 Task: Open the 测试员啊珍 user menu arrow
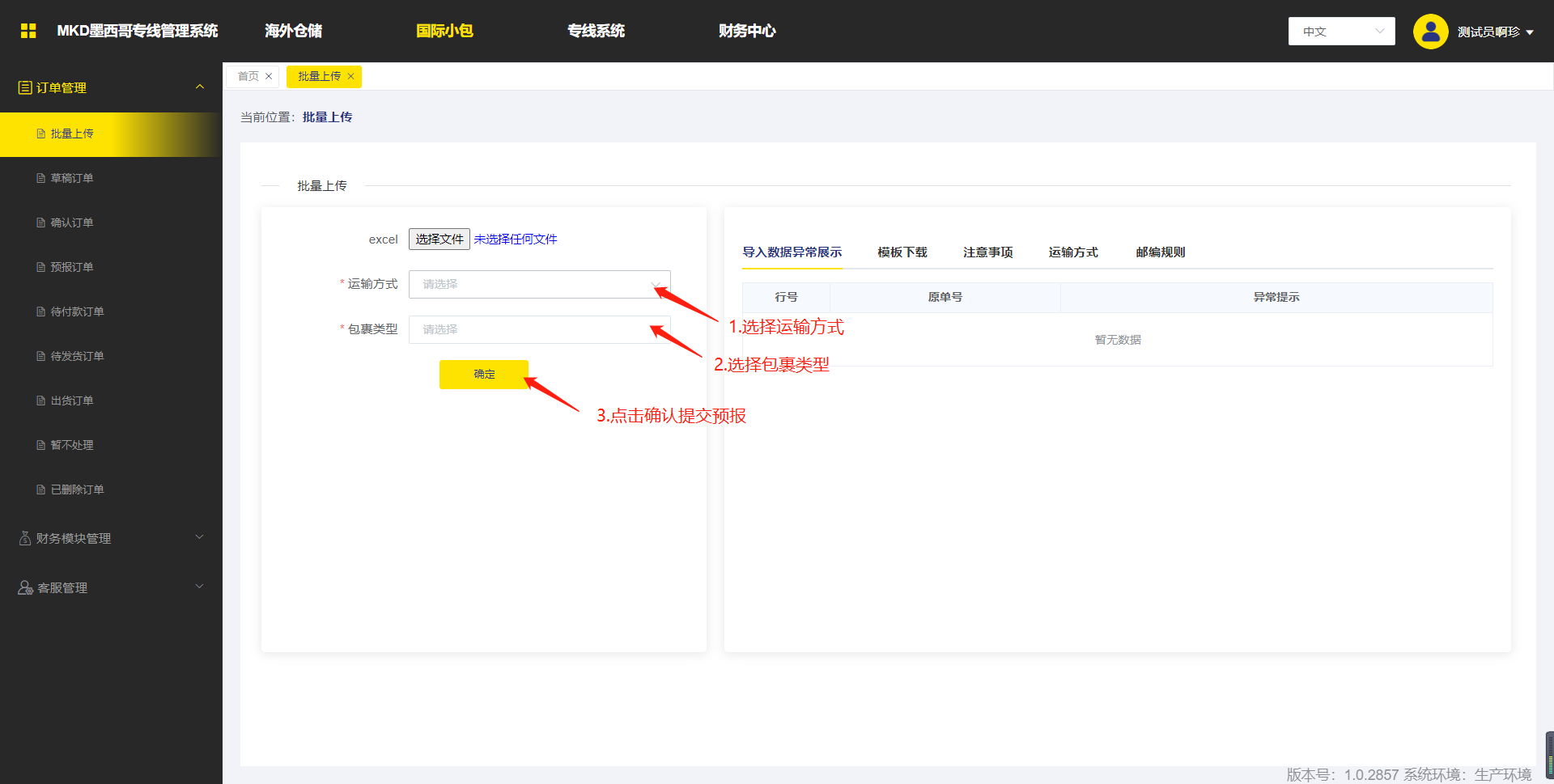1530,32
